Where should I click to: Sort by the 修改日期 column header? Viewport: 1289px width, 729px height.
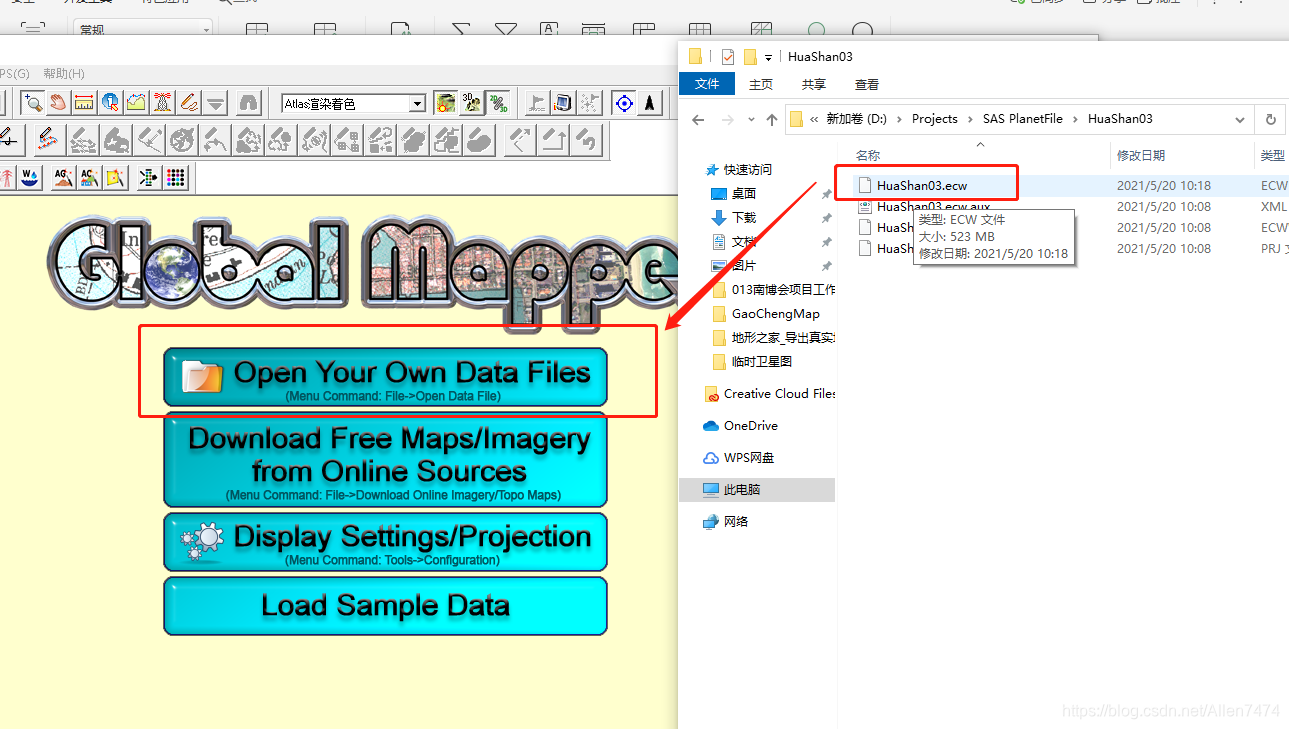click(1141, 156)
